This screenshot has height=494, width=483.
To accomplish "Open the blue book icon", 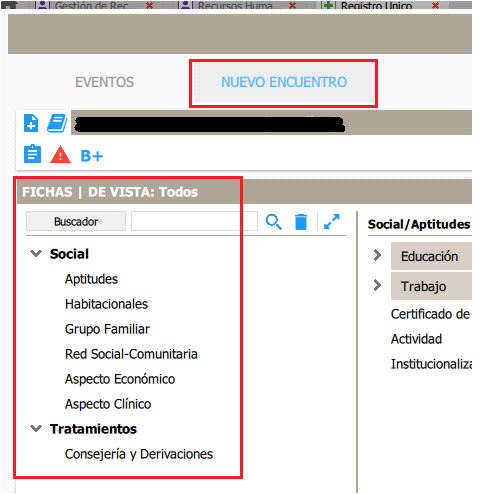I will pyautogui.click(x=57, y=123).
